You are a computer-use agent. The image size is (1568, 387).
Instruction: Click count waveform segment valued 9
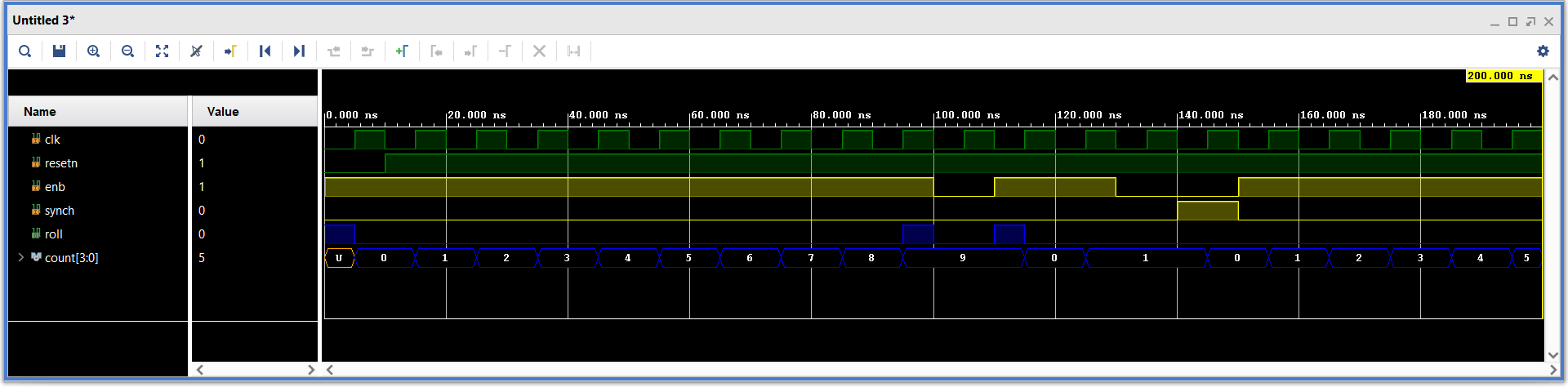tap(963, 258)
